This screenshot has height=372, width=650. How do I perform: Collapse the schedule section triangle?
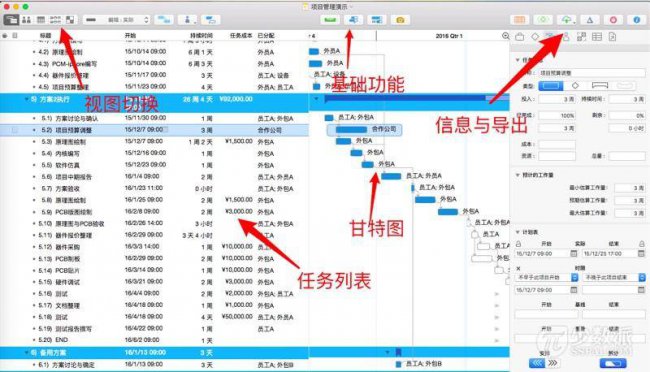[x=517, y=232]
